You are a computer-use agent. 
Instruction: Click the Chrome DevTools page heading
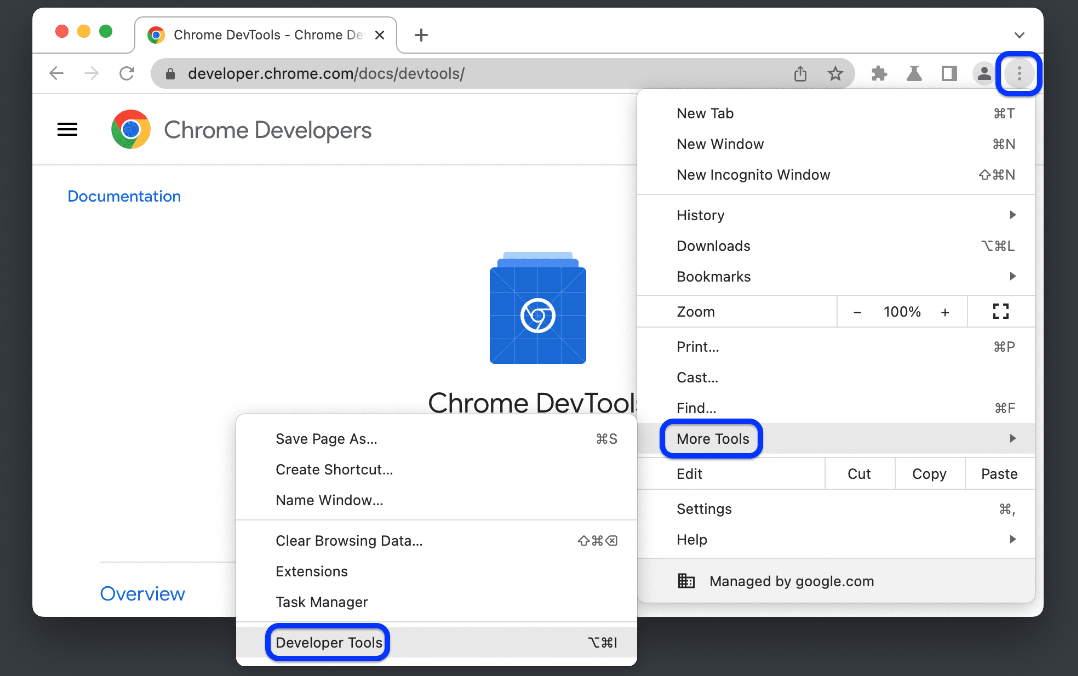point(533,403)
